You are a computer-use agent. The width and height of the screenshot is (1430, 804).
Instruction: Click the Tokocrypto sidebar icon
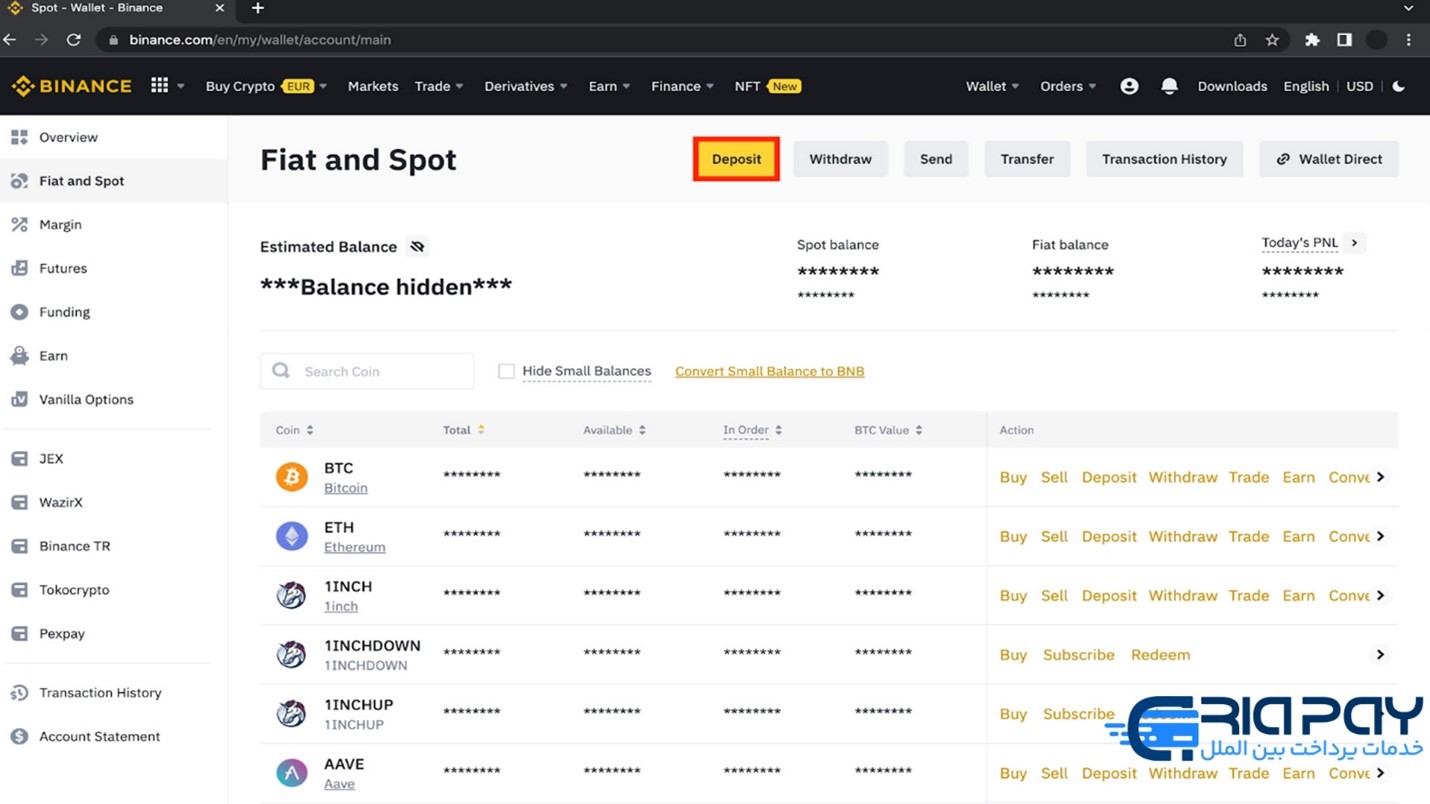click(x=19, y=590)
